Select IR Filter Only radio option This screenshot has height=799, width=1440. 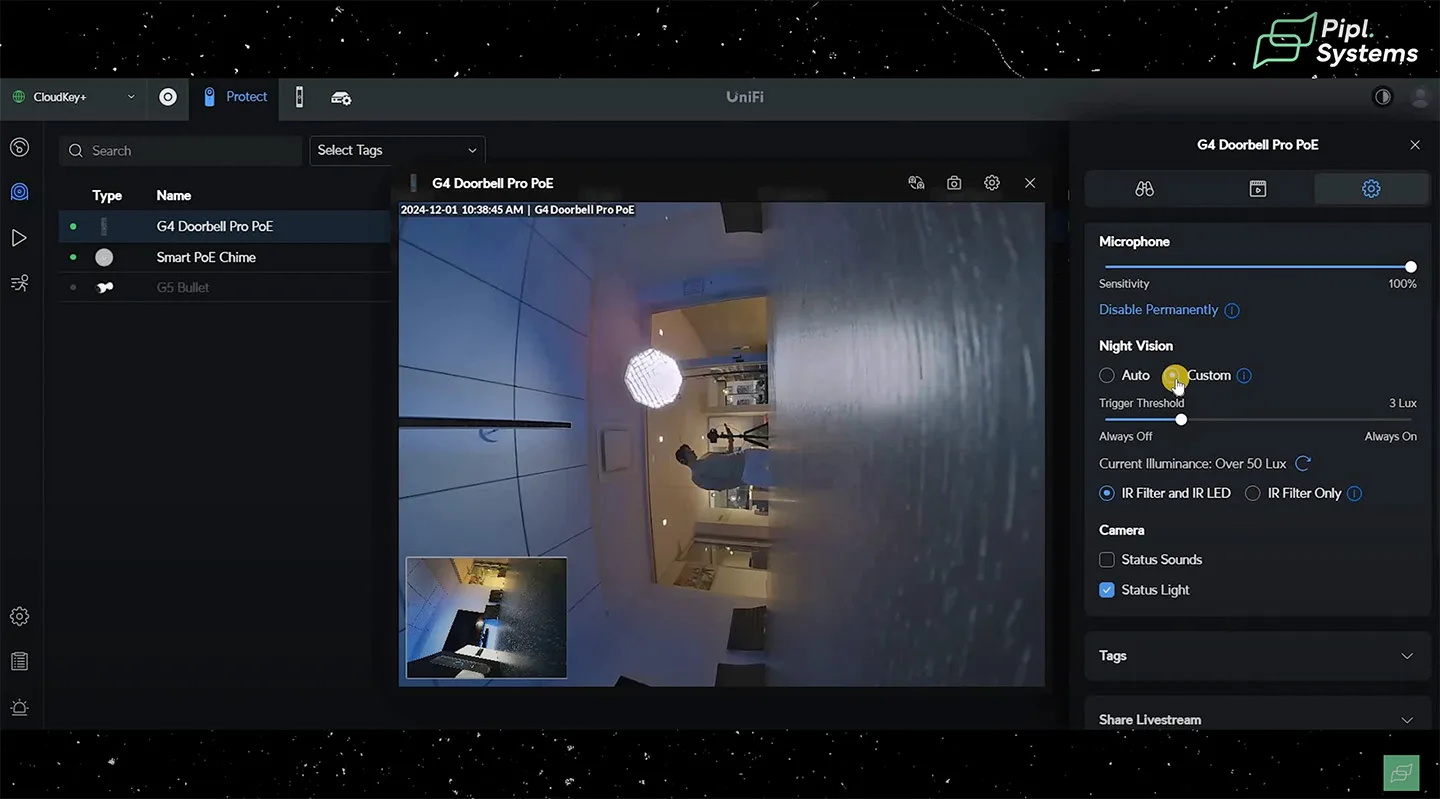(x=1252, y=493)
